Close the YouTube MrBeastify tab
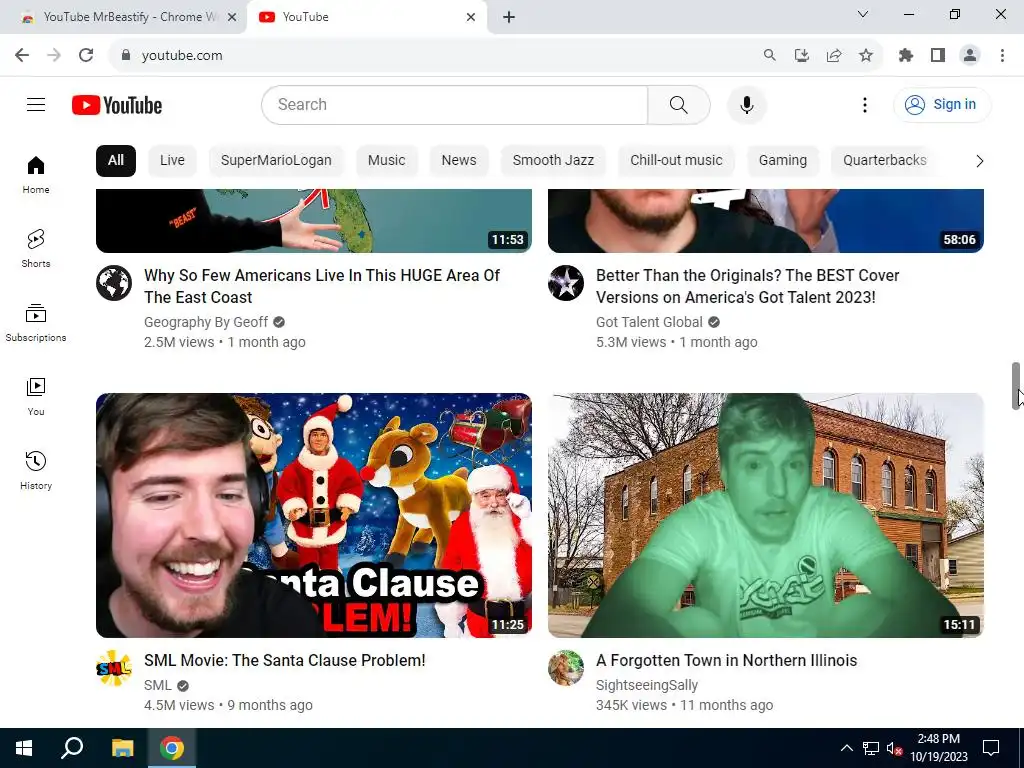The image size is (1024, 768). coord(232,18)
